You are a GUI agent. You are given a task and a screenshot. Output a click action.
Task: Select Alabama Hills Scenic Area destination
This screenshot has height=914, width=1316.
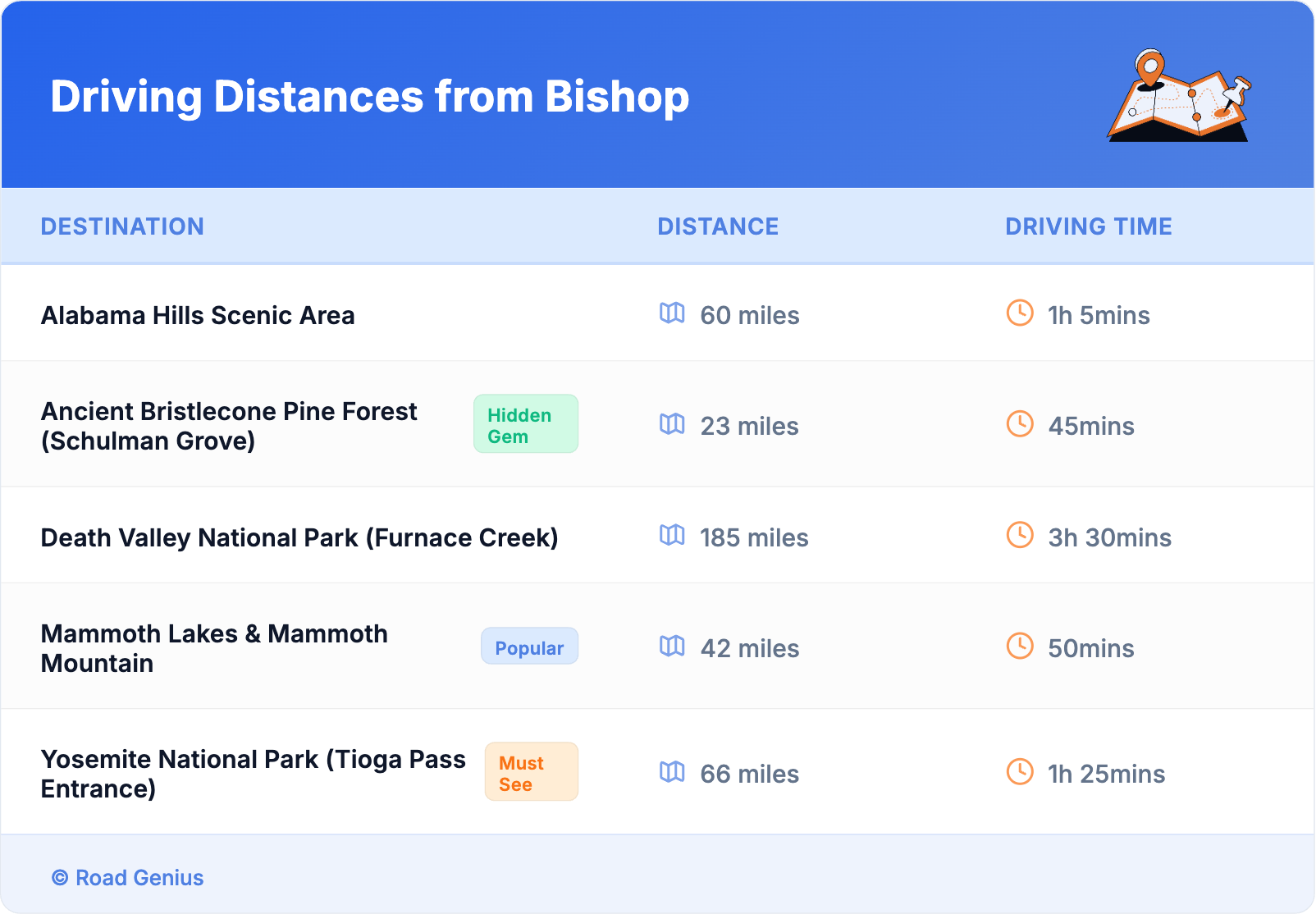[x=198, y=316]
